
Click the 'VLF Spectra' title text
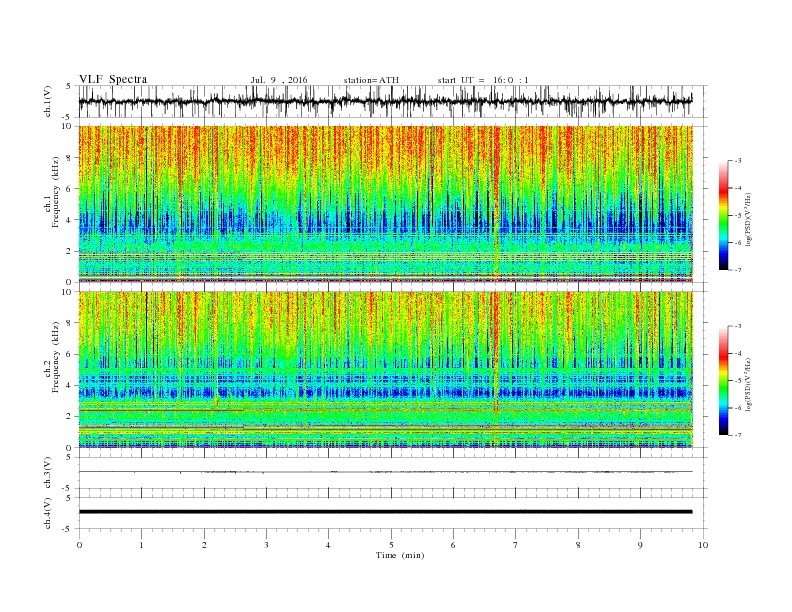pos(113,79)
